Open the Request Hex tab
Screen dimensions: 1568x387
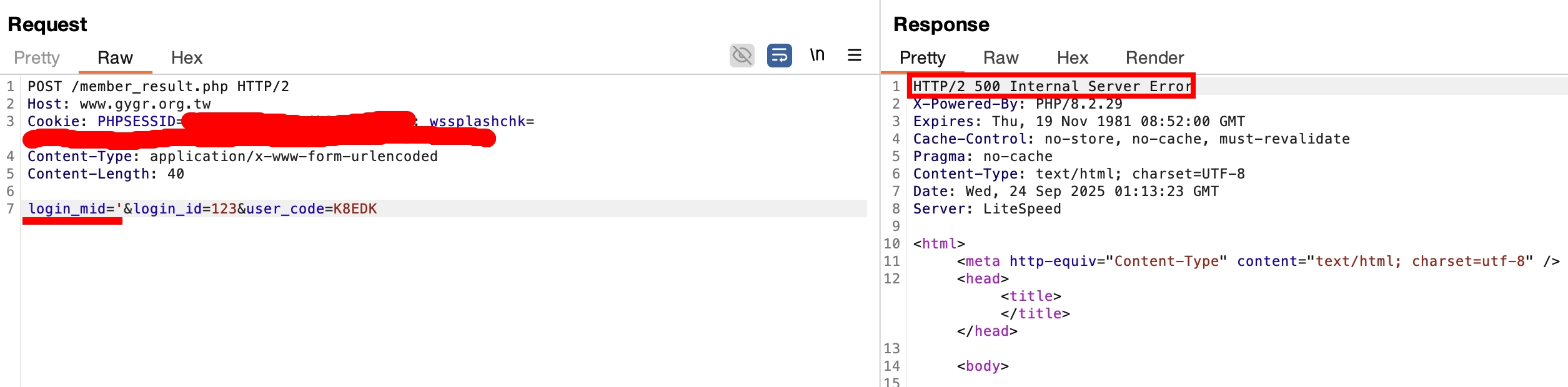point(187,58)
